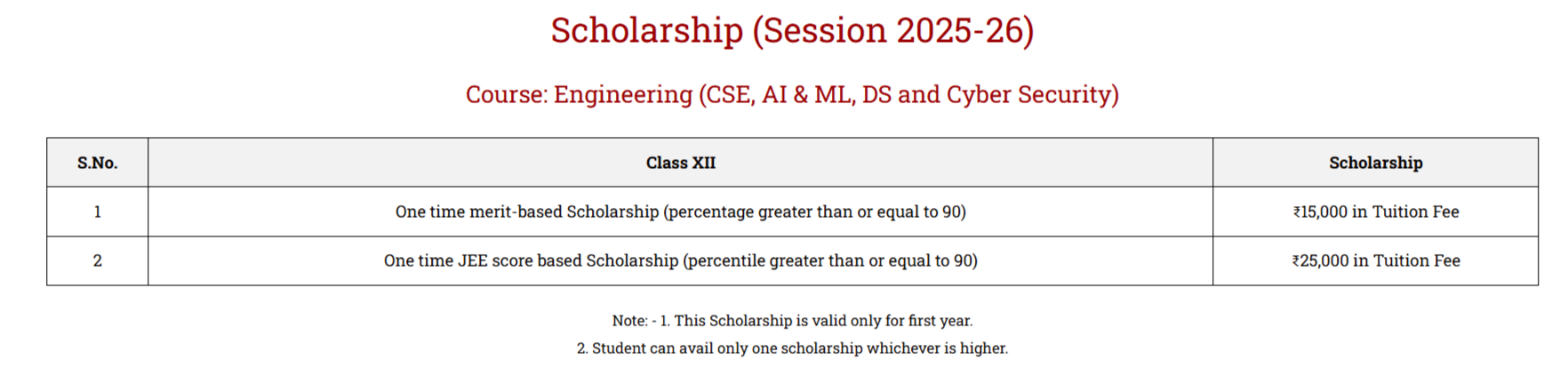Click the JEE score based Scholarship cell
The width and height of the screenshot is (1568, 368).
tap(681, 260)
